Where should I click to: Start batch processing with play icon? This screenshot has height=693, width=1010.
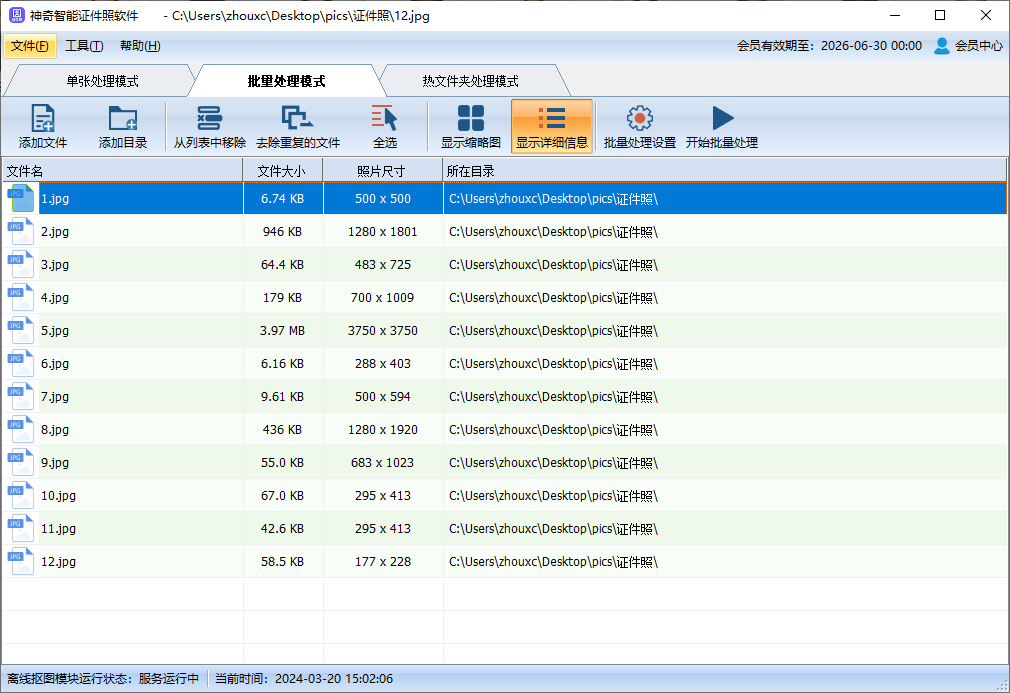tap(722, 119)
